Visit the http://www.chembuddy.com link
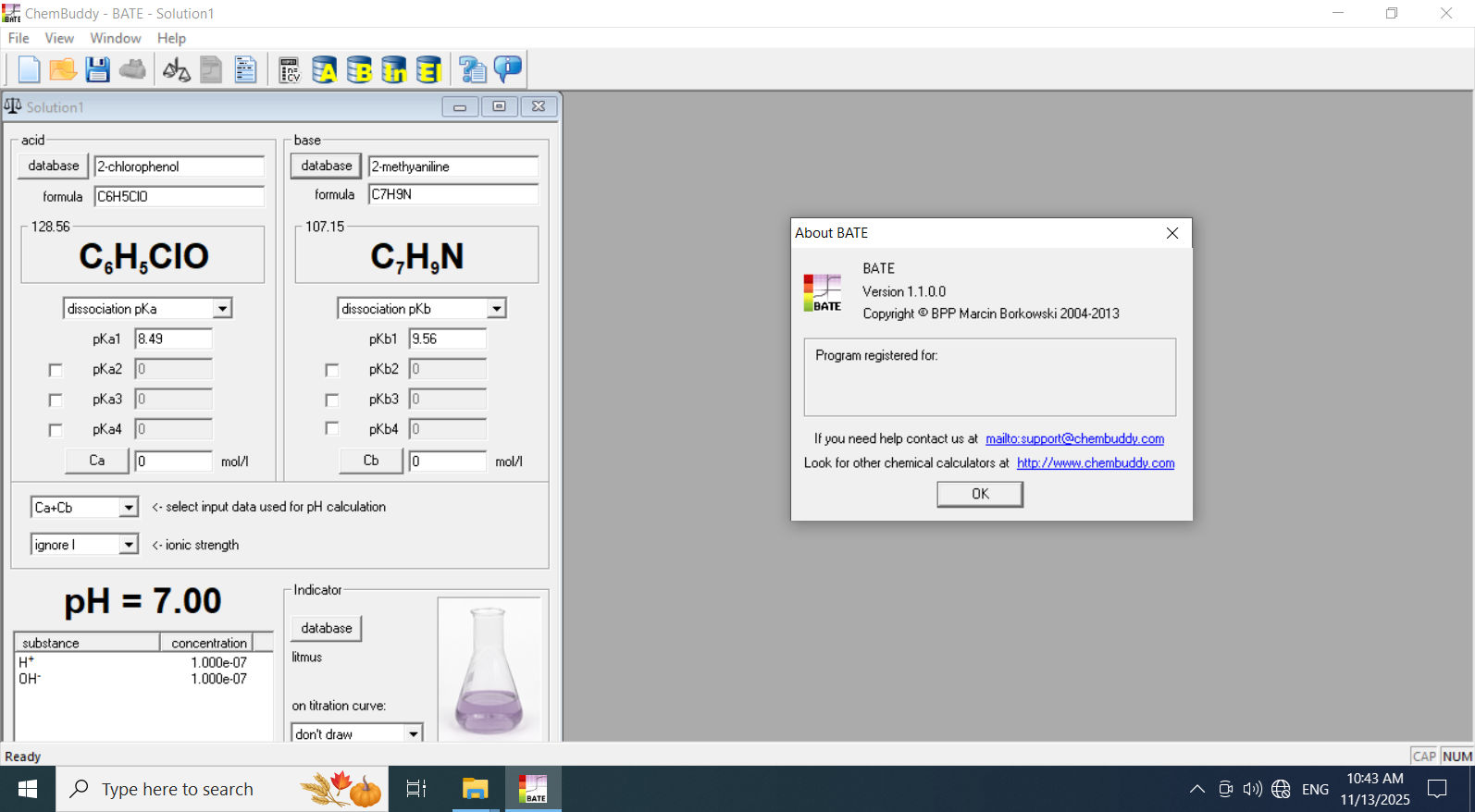This screenshot has height=812, width=1475. pyautogui.click(x=1096, y=463)
